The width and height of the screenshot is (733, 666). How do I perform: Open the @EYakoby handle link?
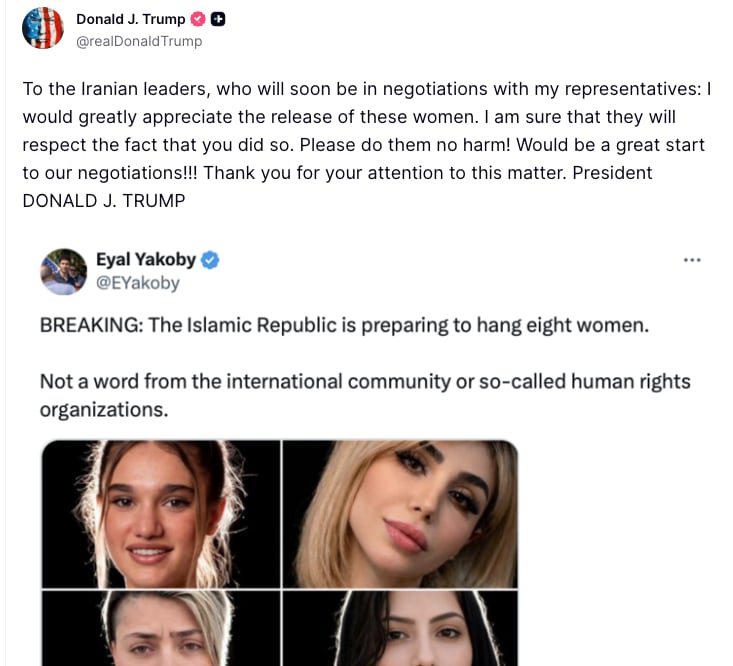[x=137, y=283]
